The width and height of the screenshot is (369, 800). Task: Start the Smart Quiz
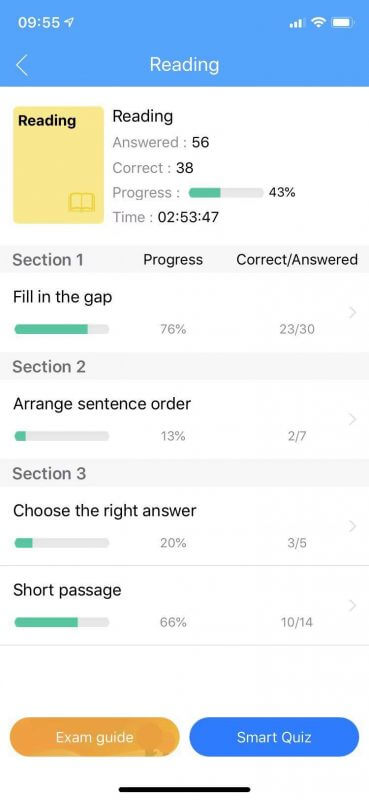(x=274, y=737)
